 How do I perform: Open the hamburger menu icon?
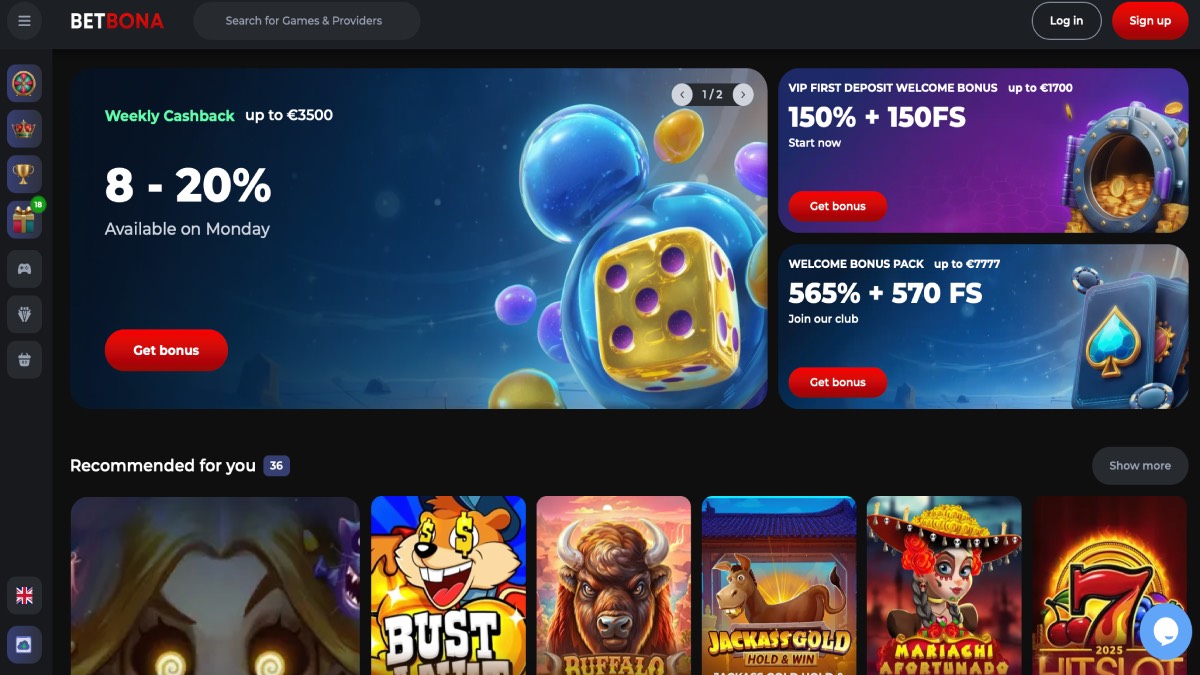[x=25, y=21]
